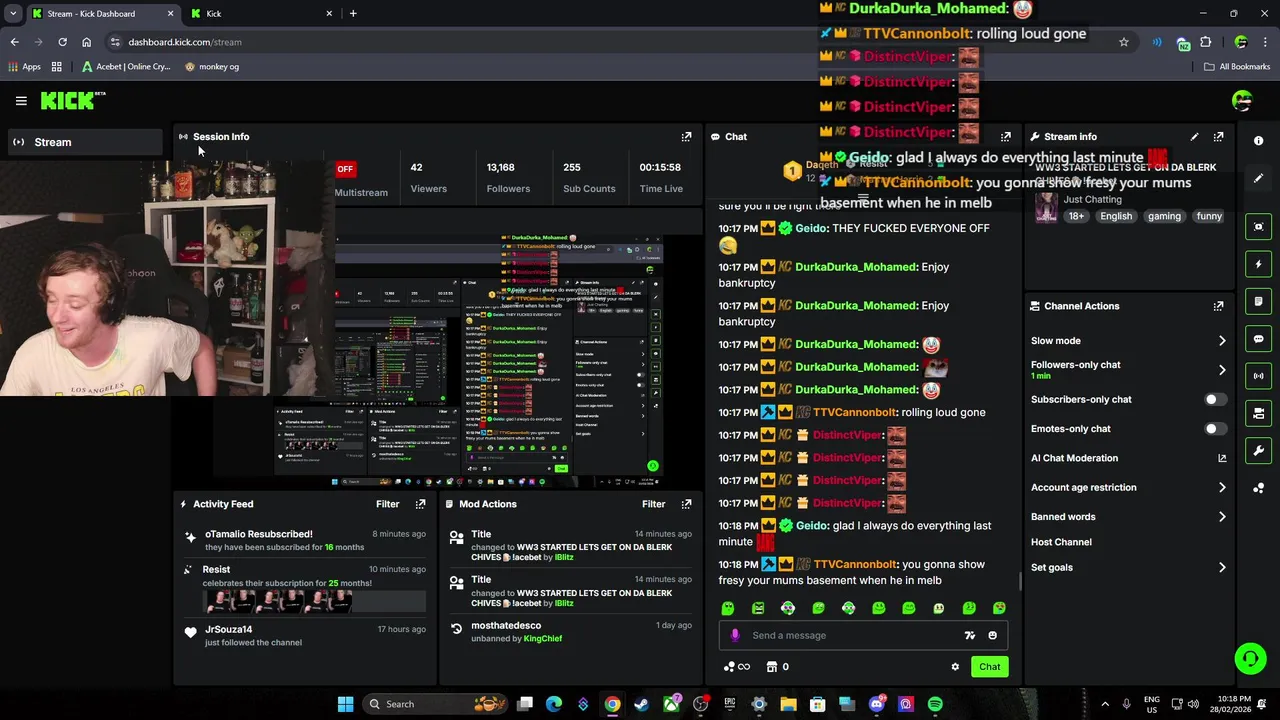Click the Kick logo
This screenshot has width=1280, height=720.
point(72,100)
